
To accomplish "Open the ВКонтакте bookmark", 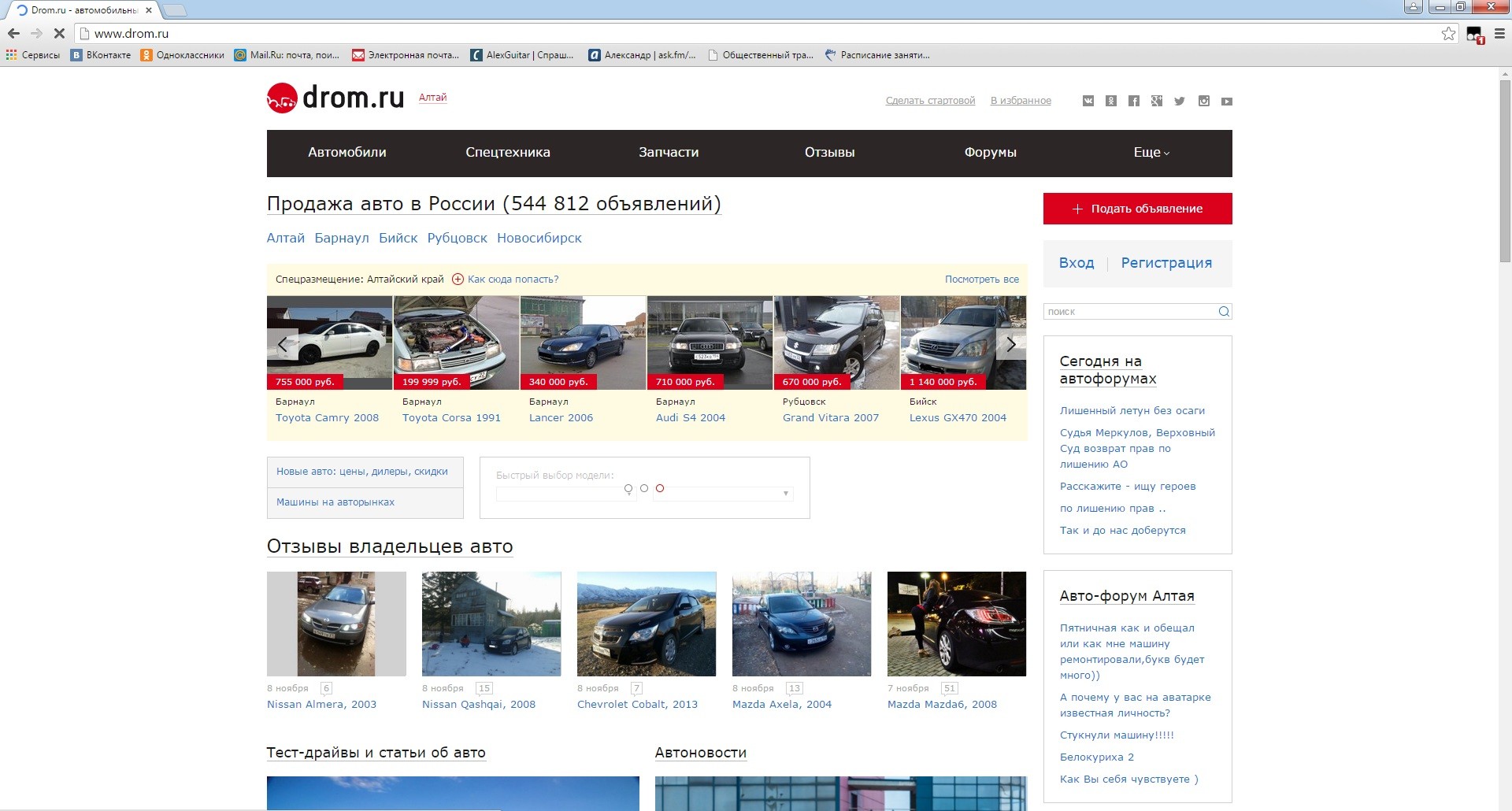I will 101,55.
